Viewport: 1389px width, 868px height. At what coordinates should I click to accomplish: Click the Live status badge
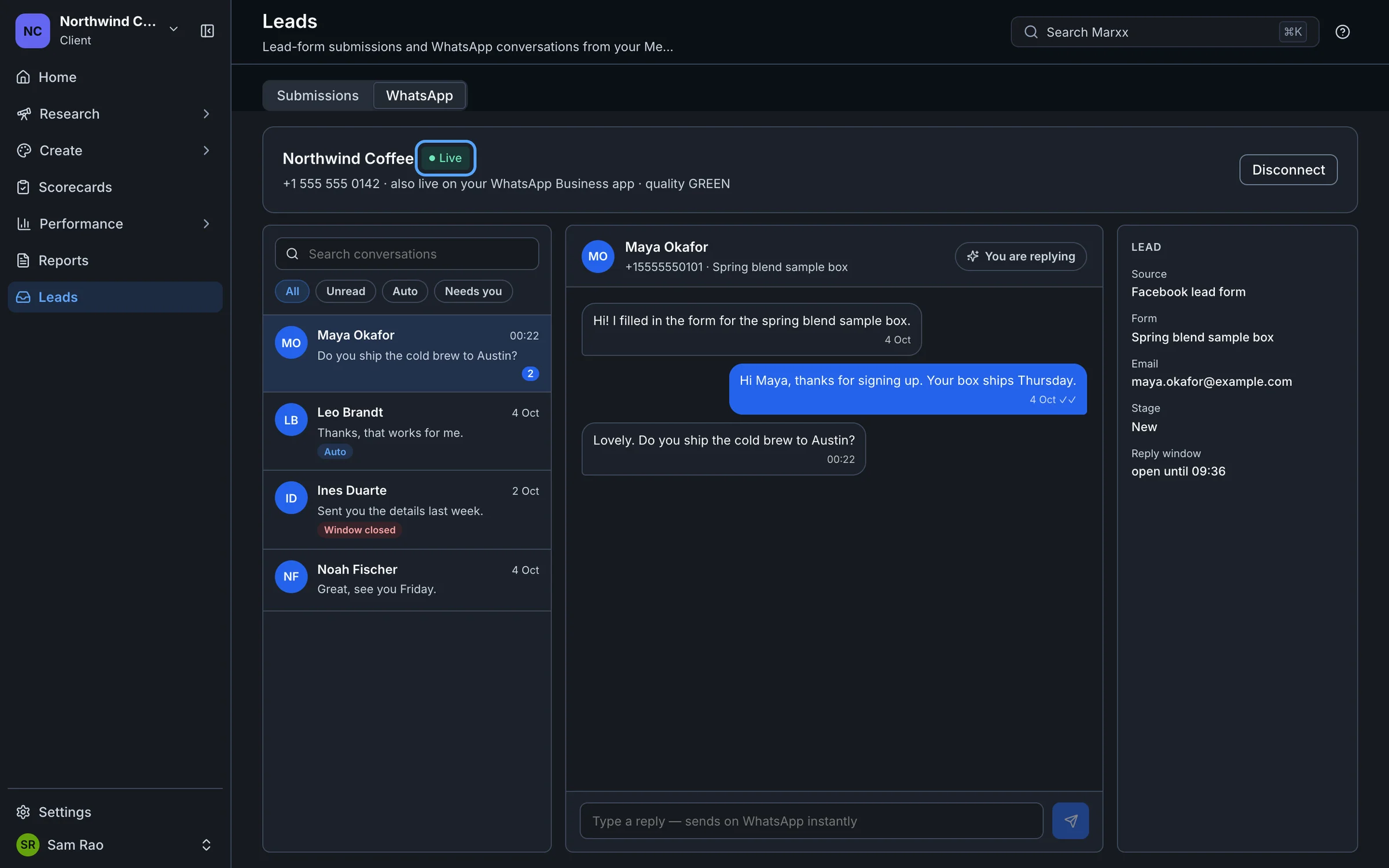(445, 158)
